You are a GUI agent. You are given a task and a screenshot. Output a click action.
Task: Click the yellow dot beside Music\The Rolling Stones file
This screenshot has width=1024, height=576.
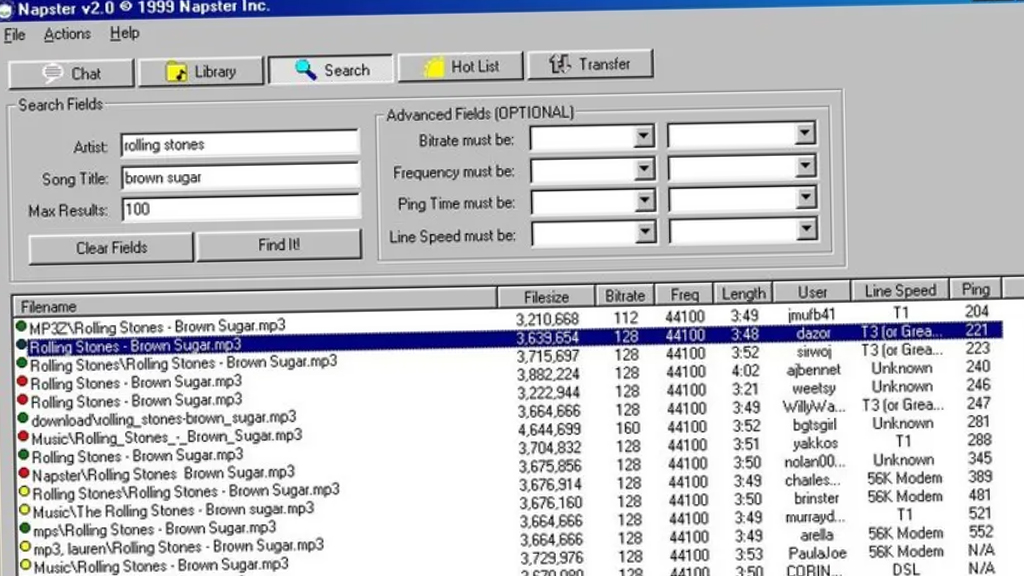[x=25, y=509]
